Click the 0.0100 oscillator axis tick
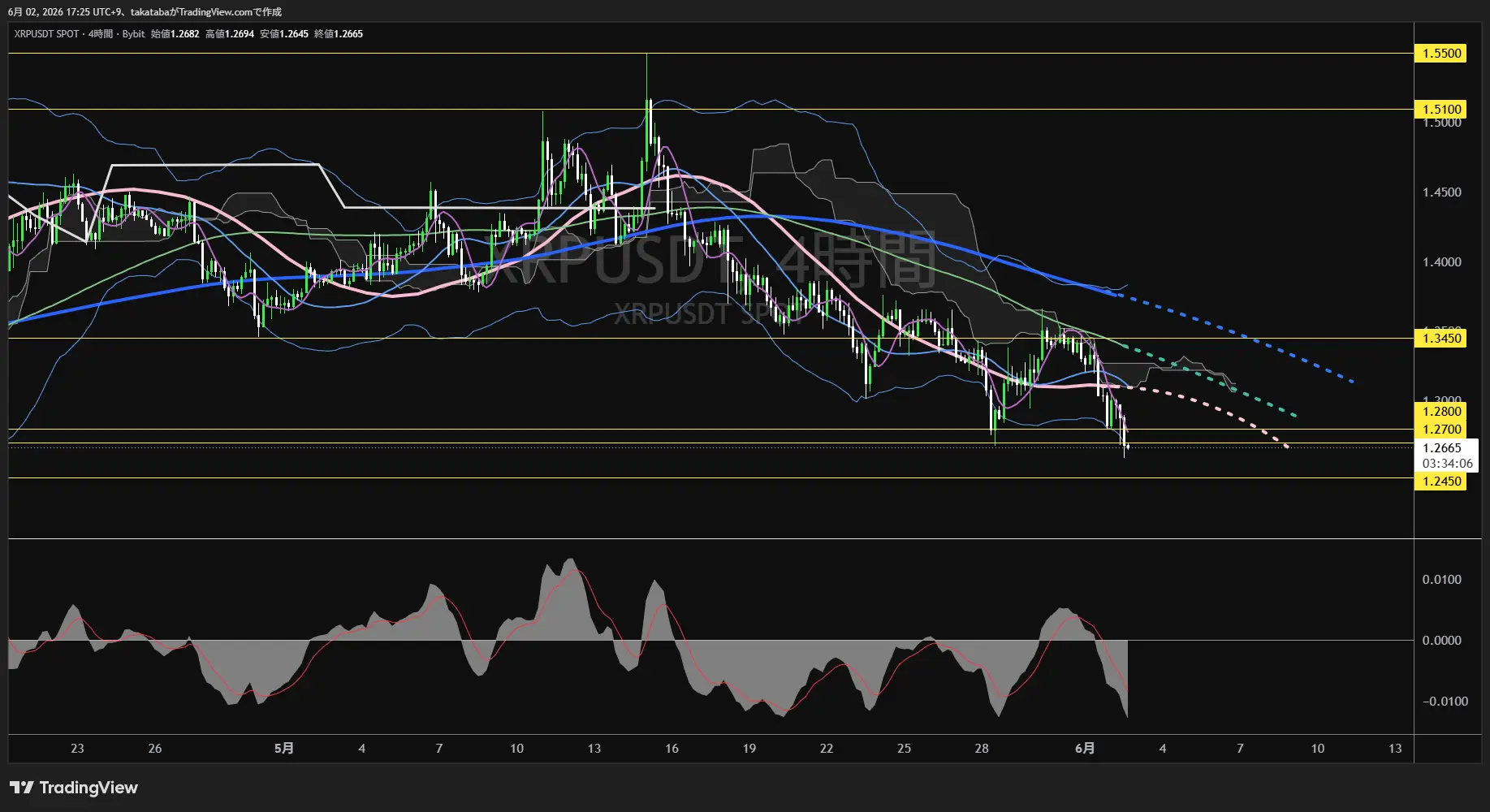Image resolution: width=1490 pixels, height=812 pixels. coord(1441,580)
